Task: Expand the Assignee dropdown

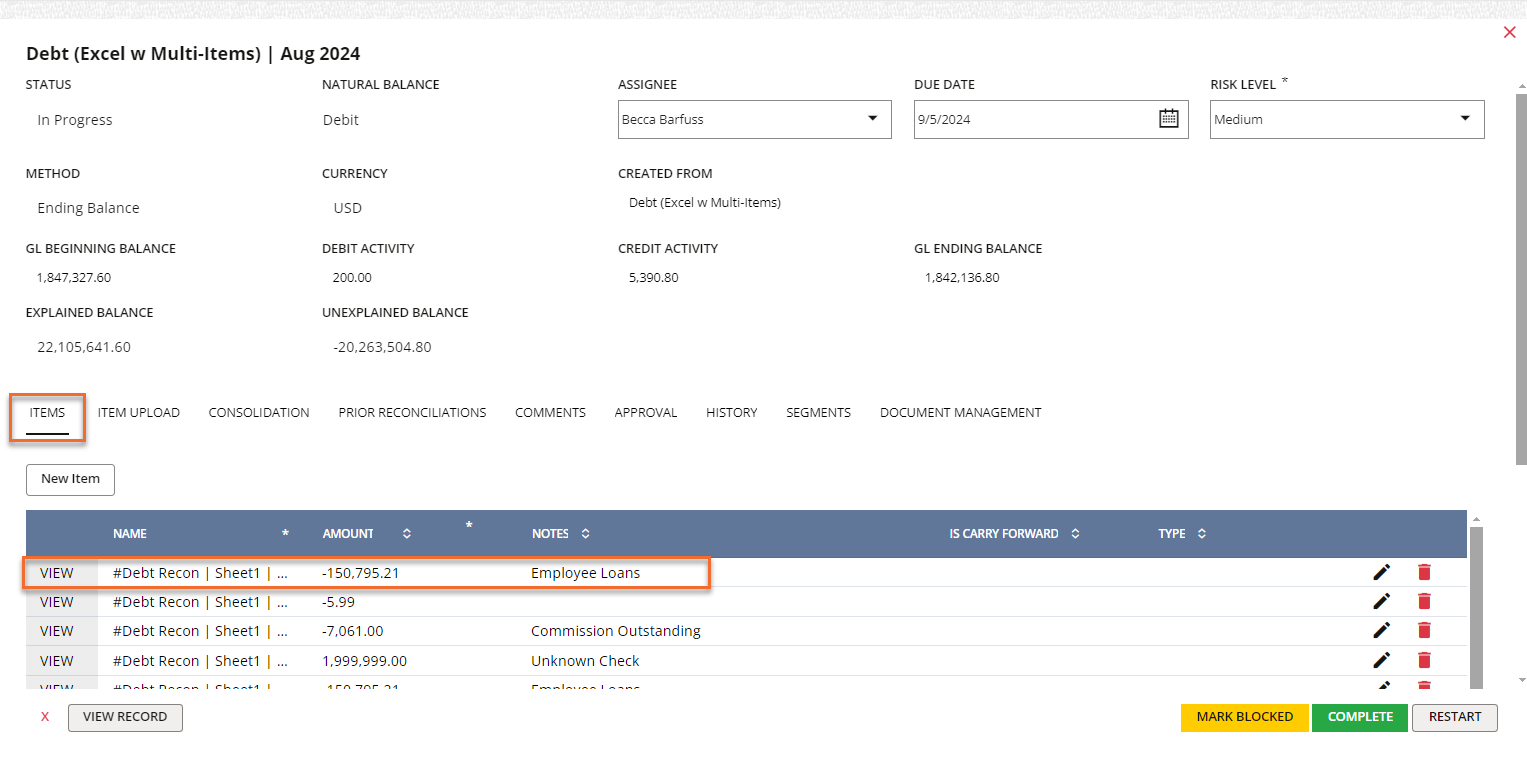Action: coord(872,119)
